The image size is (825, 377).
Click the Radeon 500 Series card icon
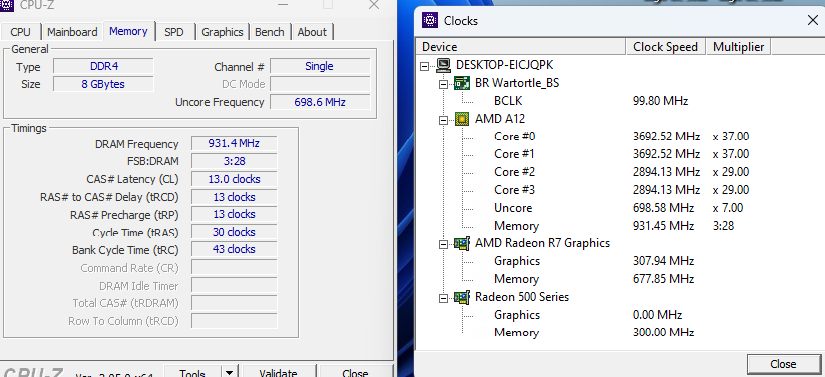tap(462, 298)
